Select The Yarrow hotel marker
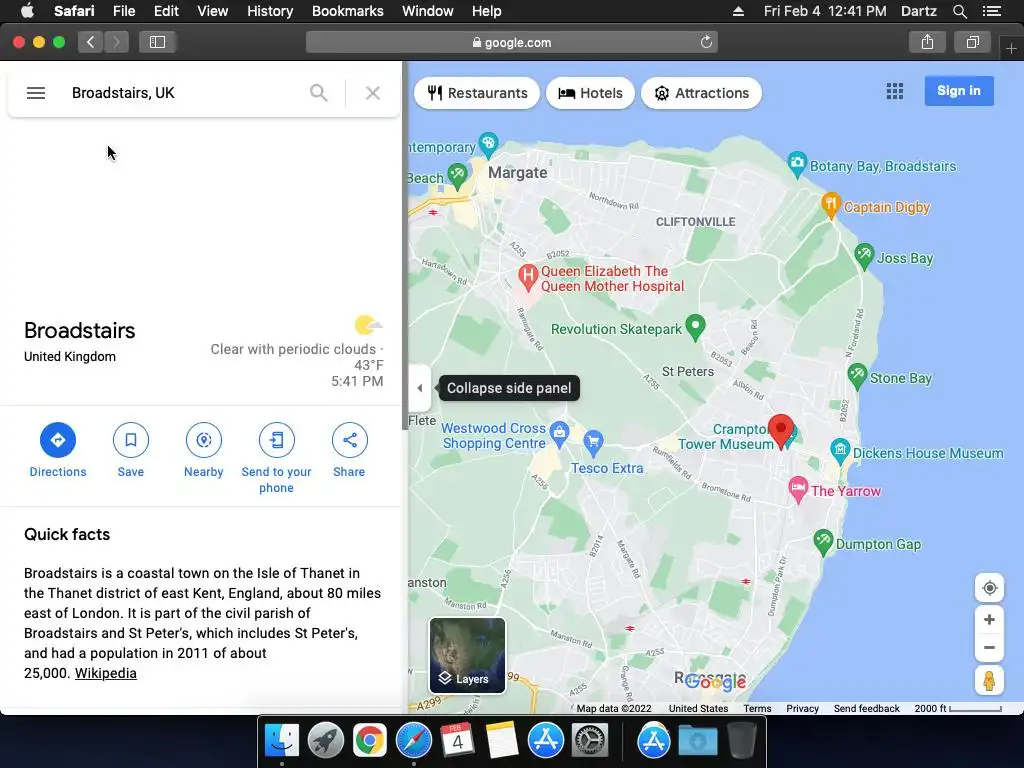This screenshot has height=768, width=1024. [797, 489]
